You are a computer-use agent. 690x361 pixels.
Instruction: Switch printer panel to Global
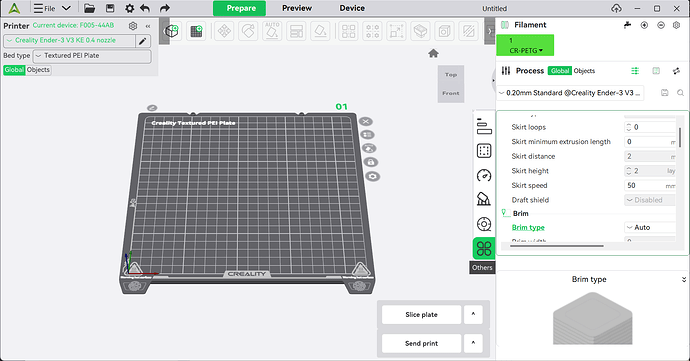click(14, 70)
